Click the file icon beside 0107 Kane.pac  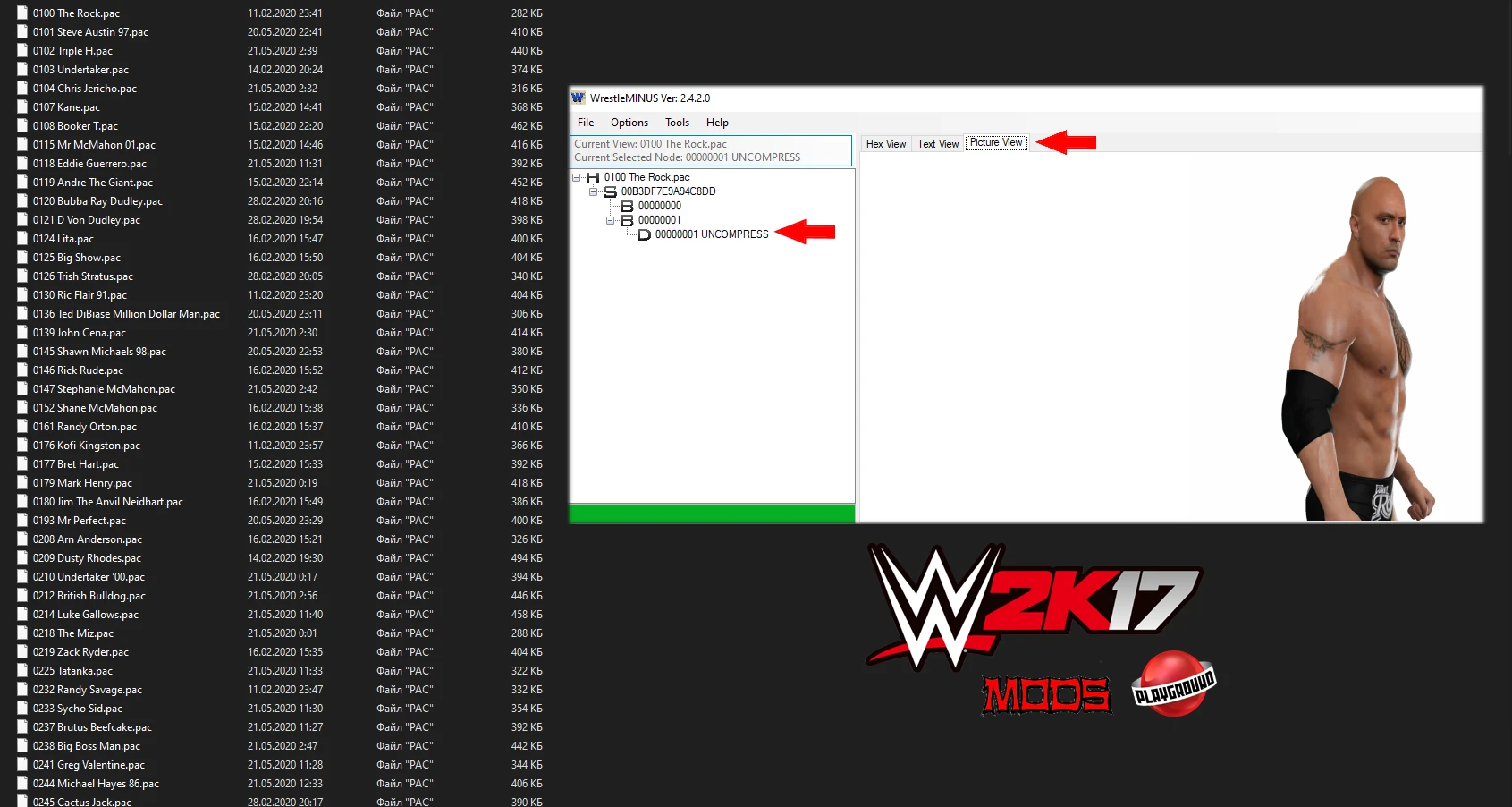(21, 106)
